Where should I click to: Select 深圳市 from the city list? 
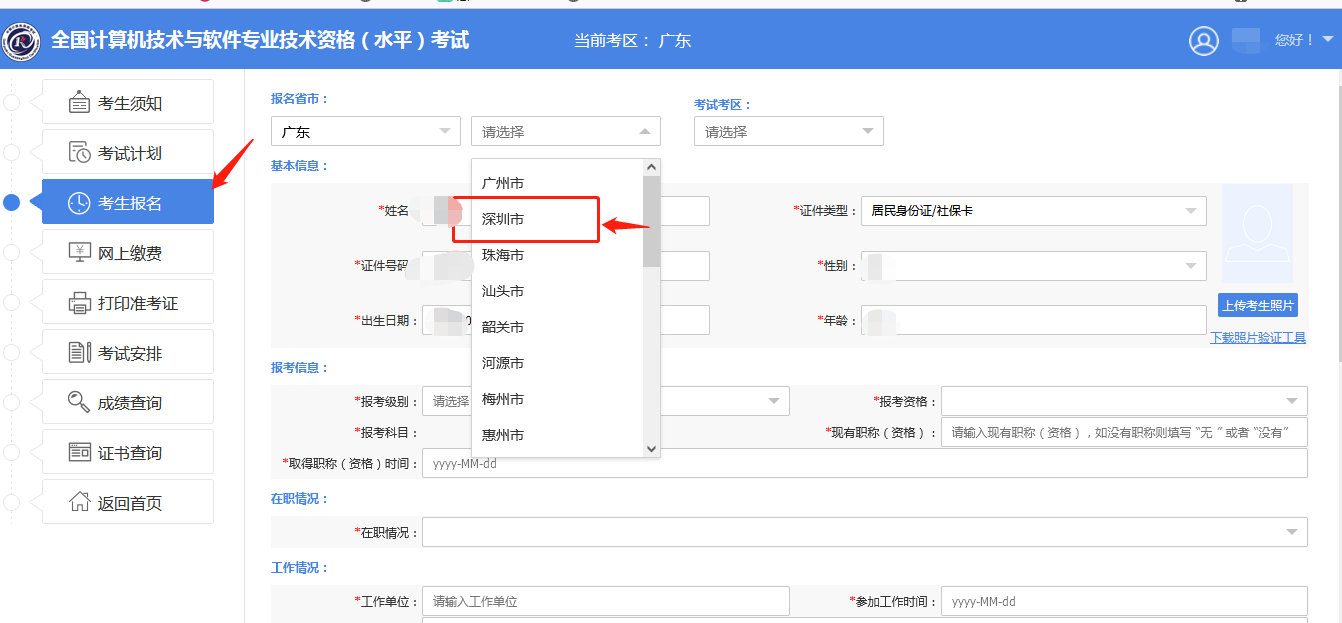point(527,218)
